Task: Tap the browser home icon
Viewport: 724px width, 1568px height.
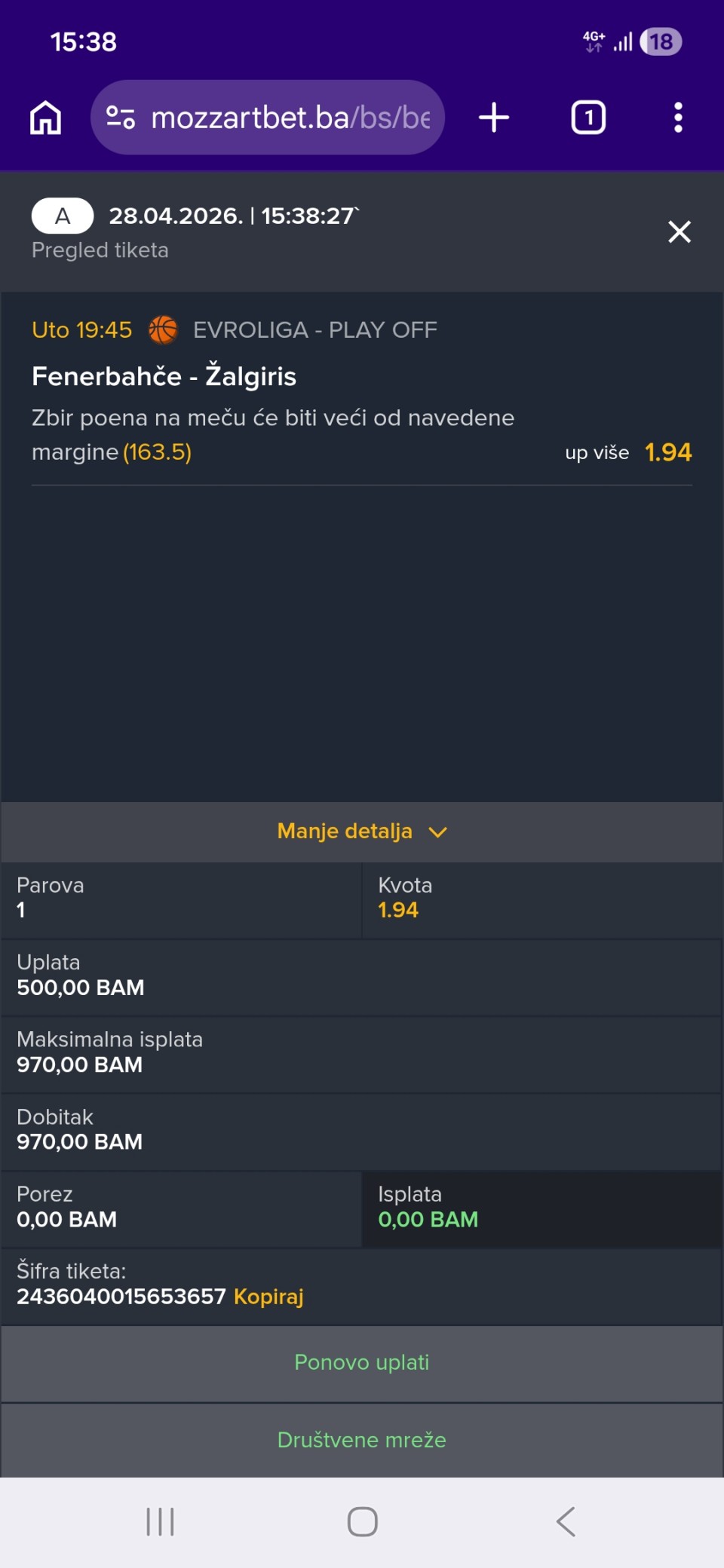Action: (x=45, y=118)
